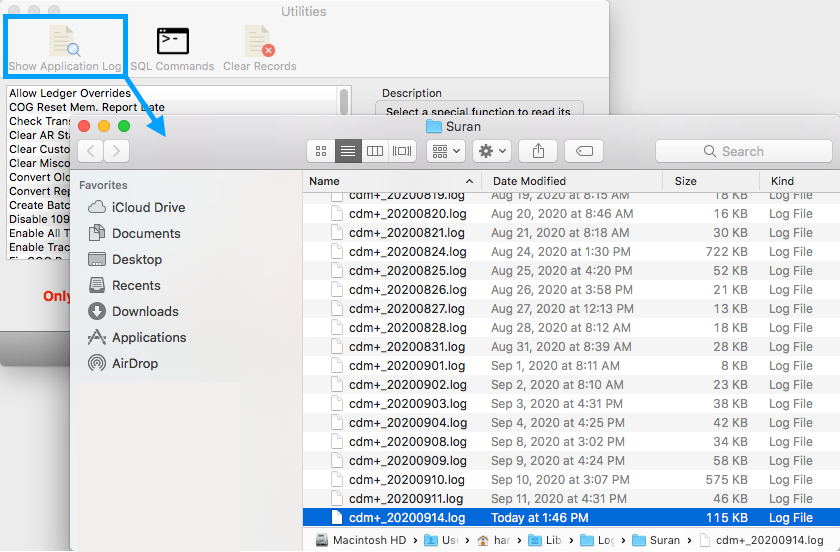
Task: Open the Action gear dropdown menu
Action: tap(493, 151)
